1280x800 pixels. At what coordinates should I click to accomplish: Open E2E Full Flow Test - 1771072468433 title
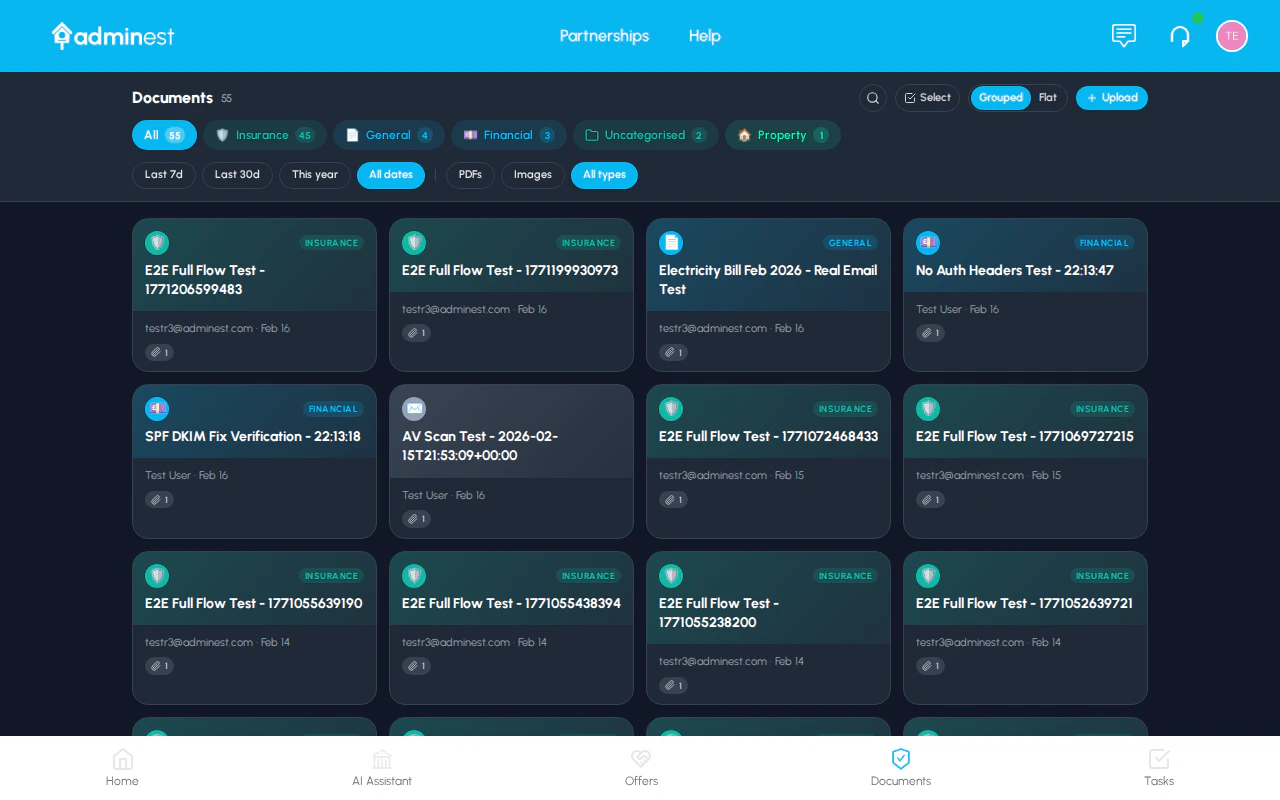point(768,436)
